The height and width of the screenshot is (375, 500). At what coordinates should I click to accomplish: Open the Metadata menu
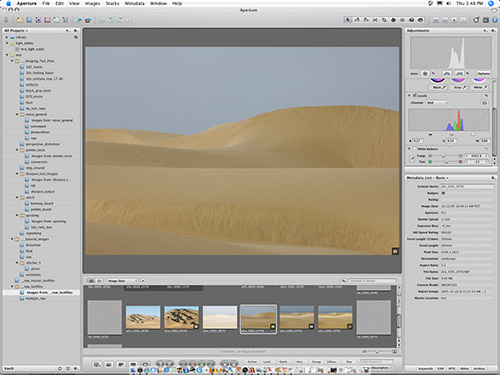tap(134, 3)
